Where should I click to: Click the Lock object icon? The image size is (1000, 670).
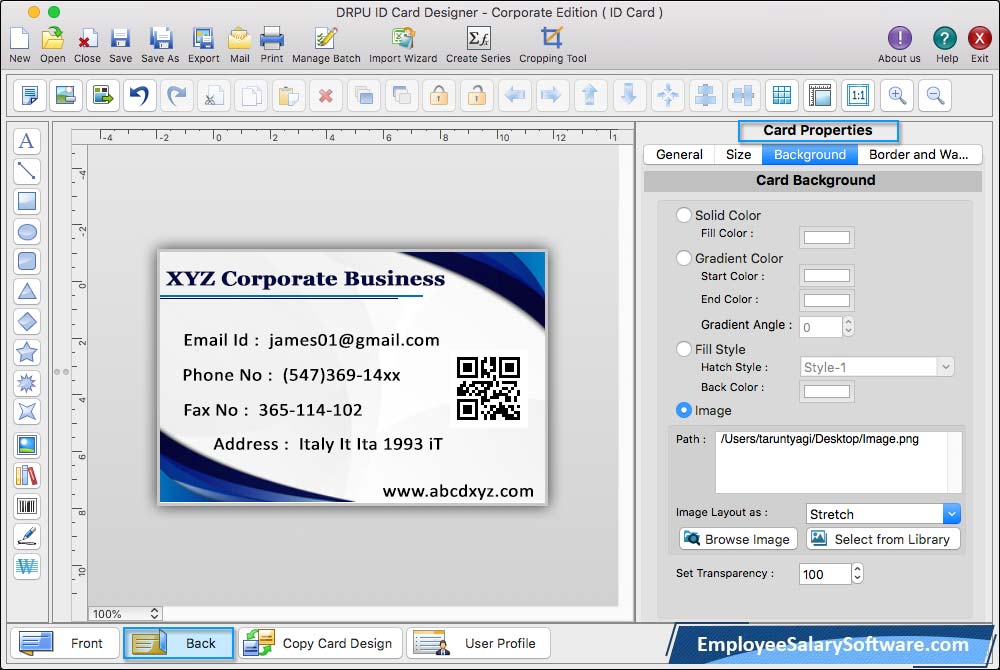pos(439,96)
